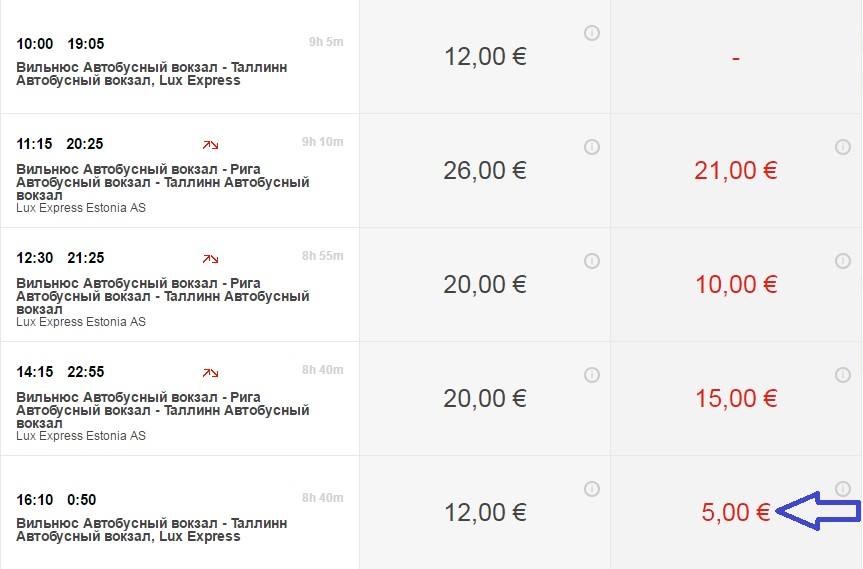Image resolution: width=863 pixels, height=569 pixels.
Task: Open the 10:00 19:05 Vilnius–Tallinn trip
Action: click(x=179, y=57)
